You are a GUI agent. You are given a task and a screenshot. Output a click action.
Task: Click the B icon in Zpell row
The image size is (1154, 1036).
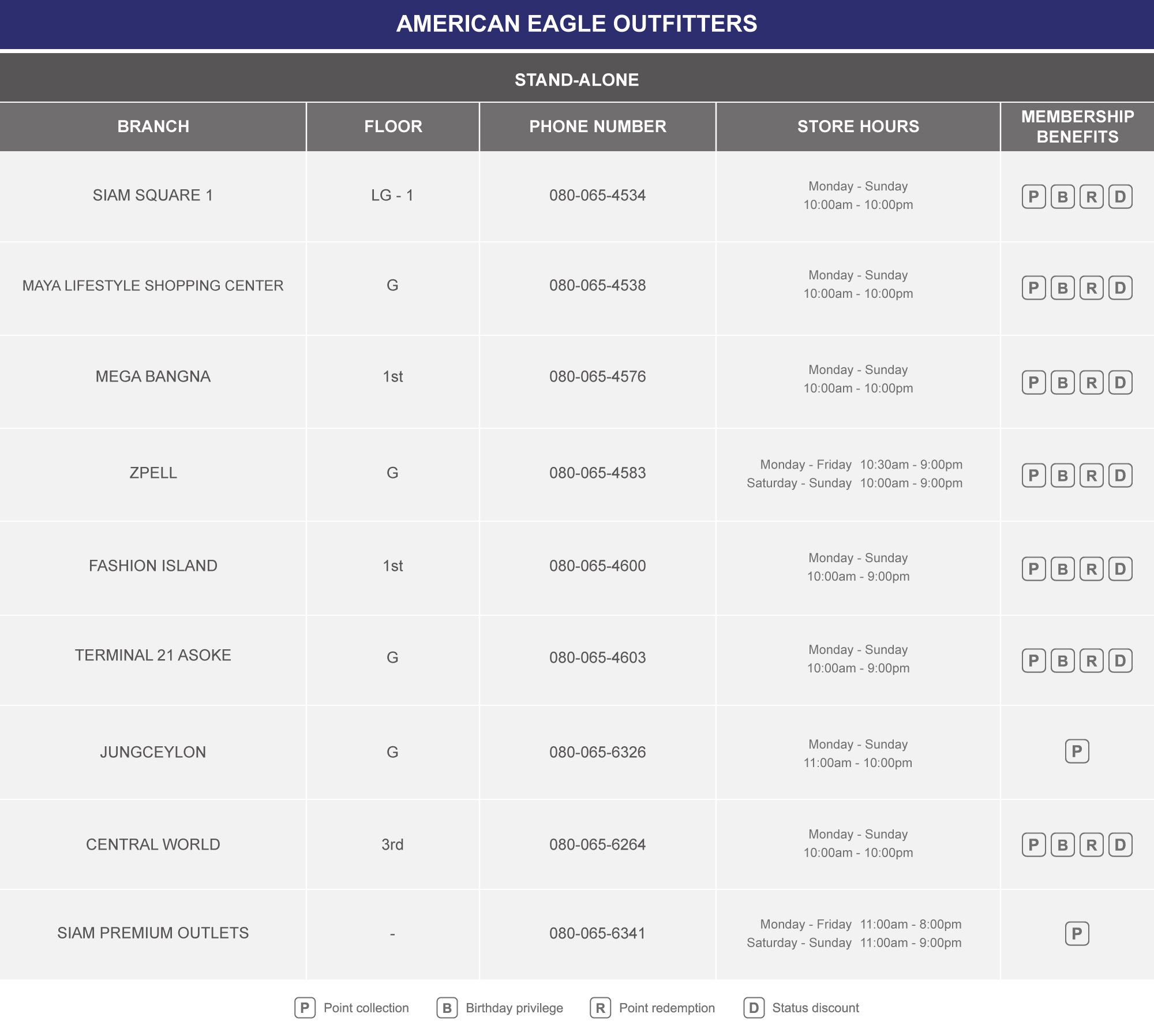point(1062,475)
